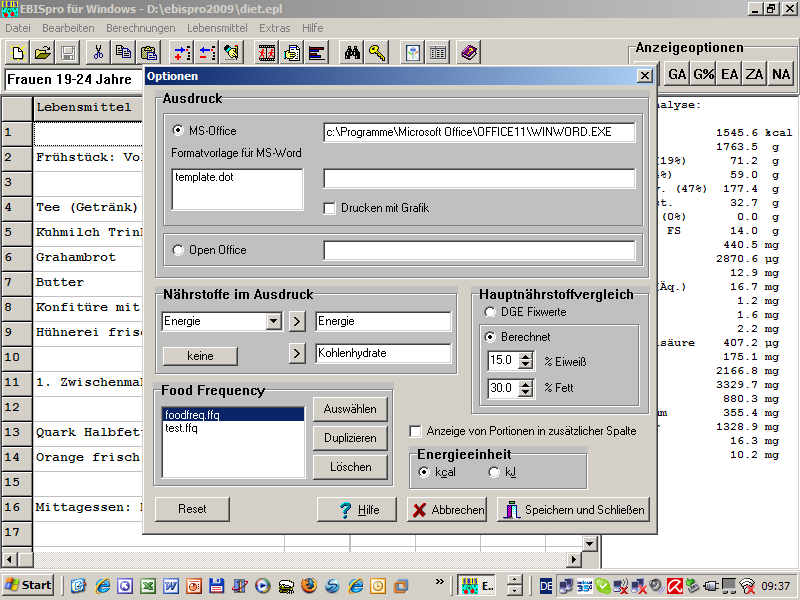Open the Energie nutrient dropdown
800x600 pixels.
click(273, 321)
